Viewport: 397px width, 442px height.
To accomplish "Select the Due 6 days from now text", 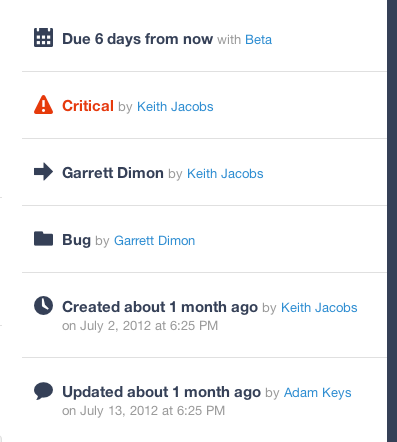I will pyautogui.click(x=137, y=39).
